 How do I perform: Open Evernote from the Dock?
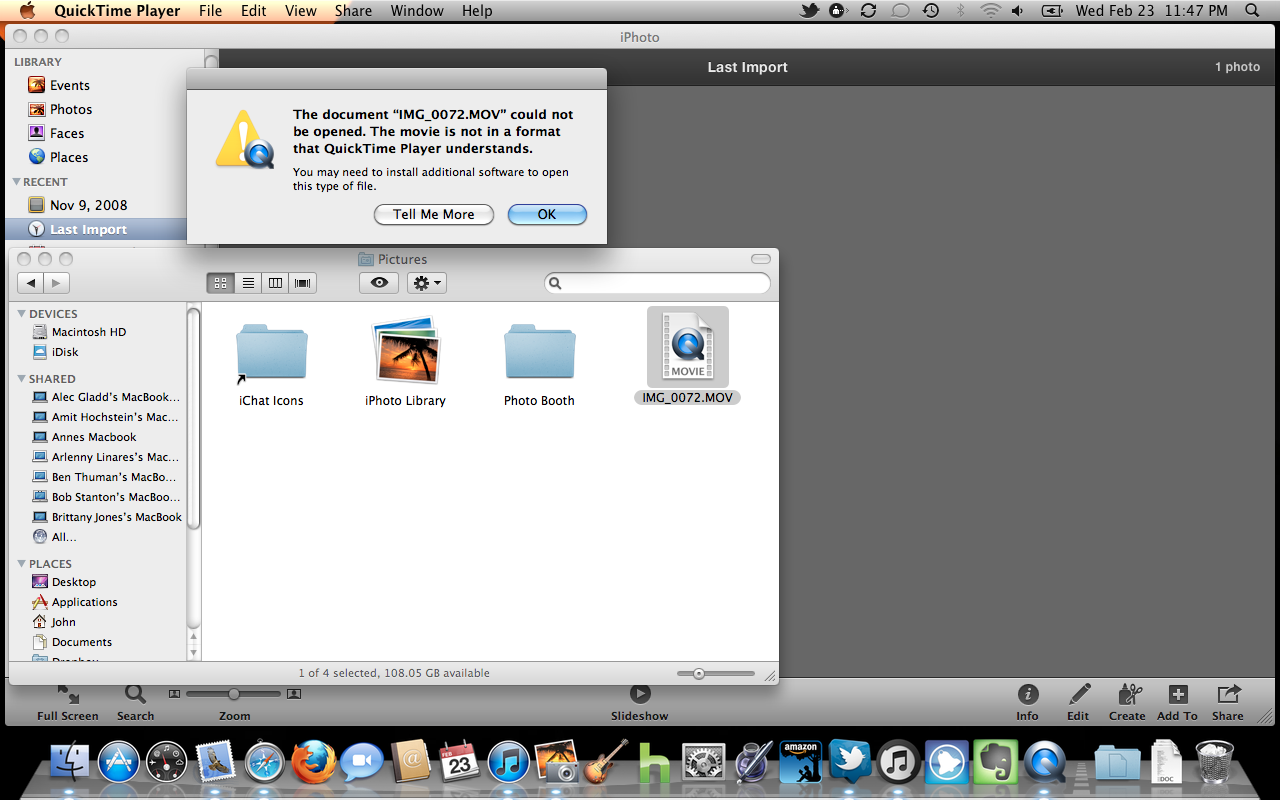point(996,763)
